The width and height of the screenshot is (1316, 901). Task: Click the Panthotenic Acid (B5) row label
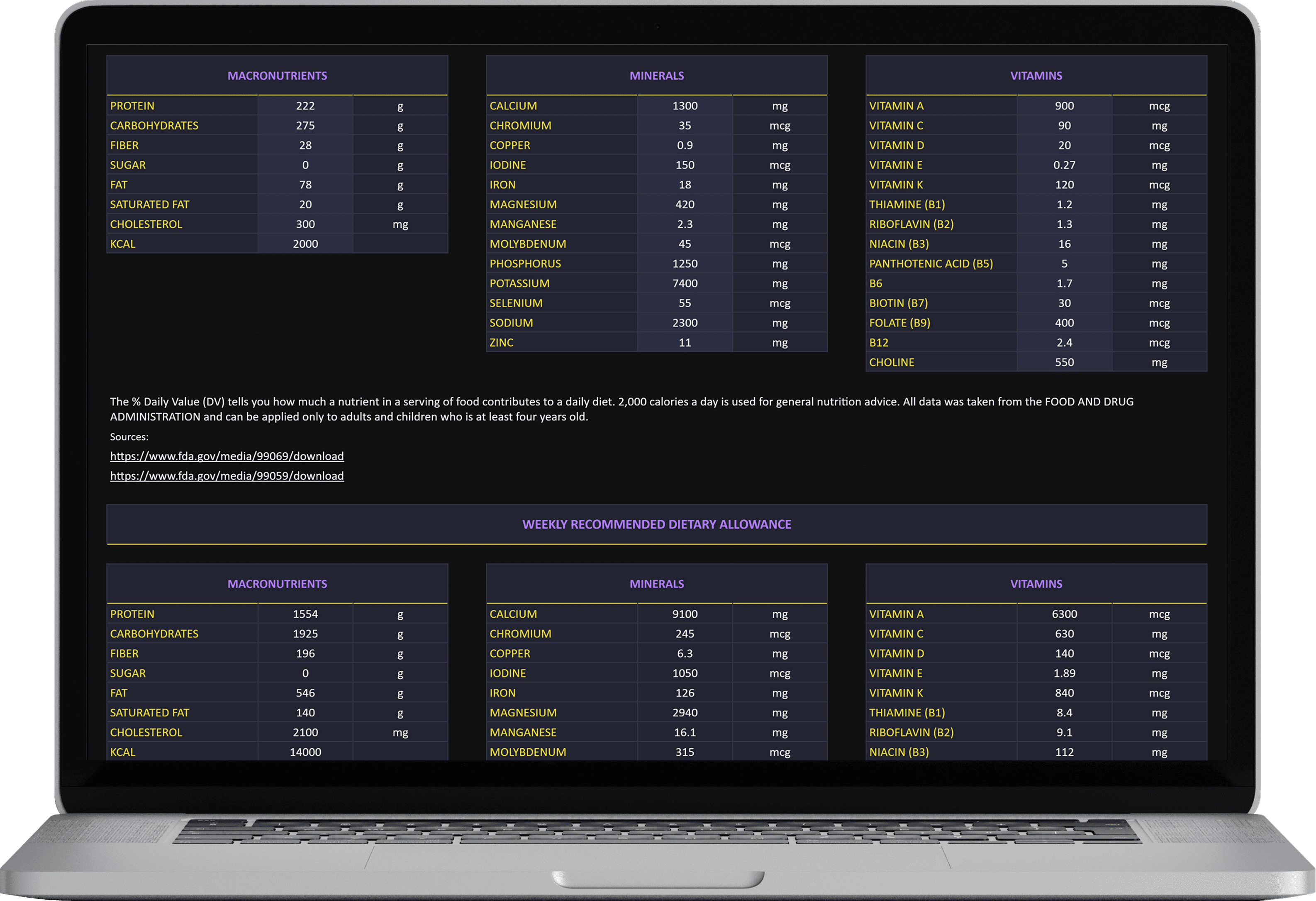(x=931, y=264)
